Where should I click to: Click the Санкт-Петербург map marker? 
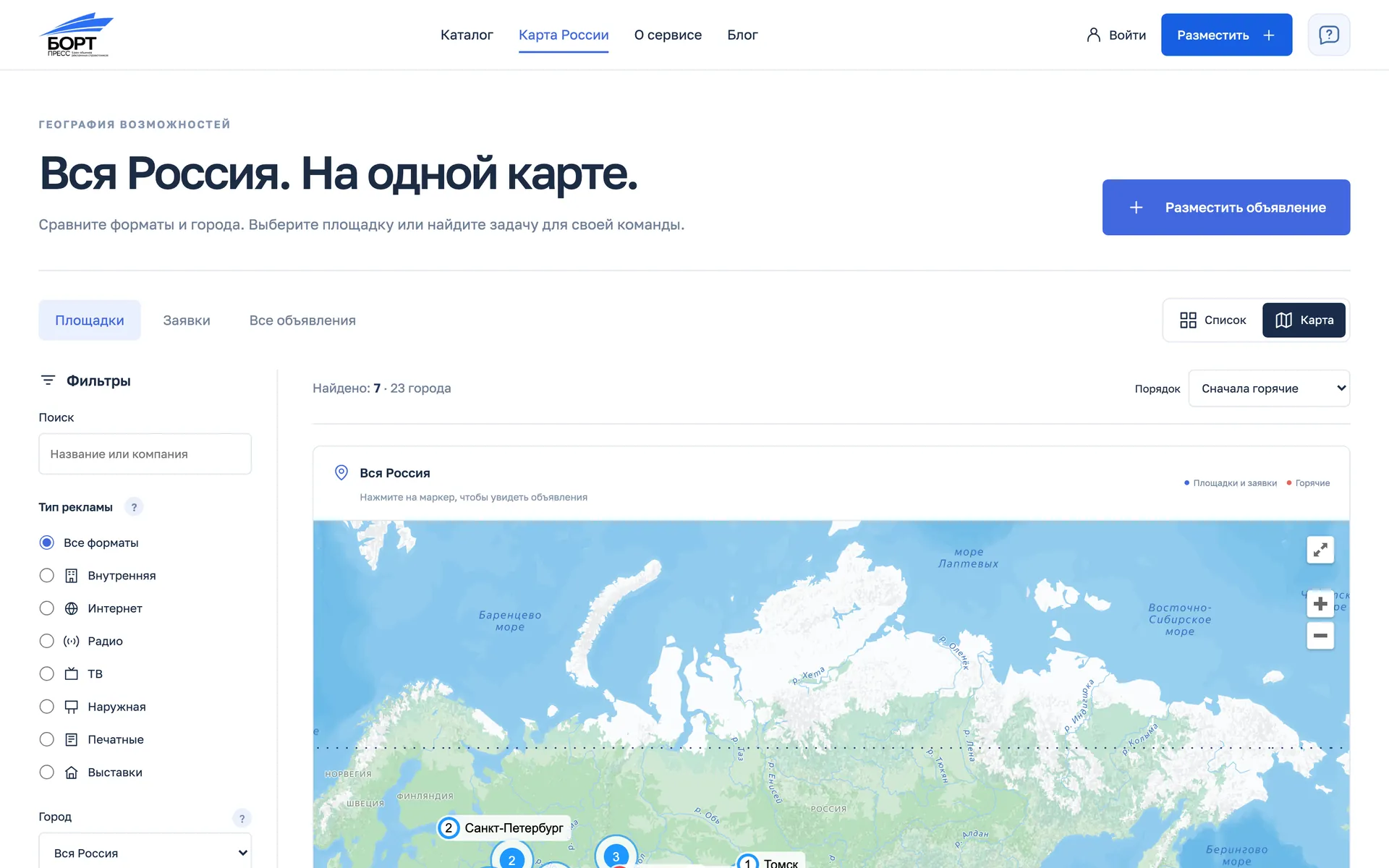504,828
